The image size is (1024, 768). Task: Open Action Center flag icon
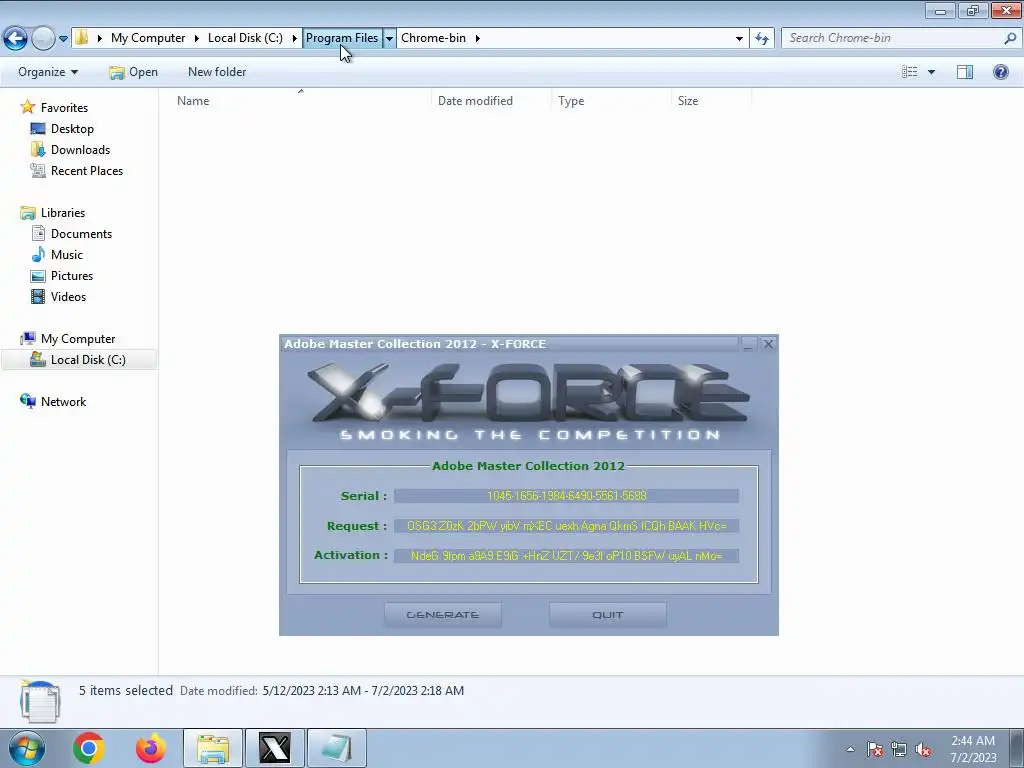875,749
